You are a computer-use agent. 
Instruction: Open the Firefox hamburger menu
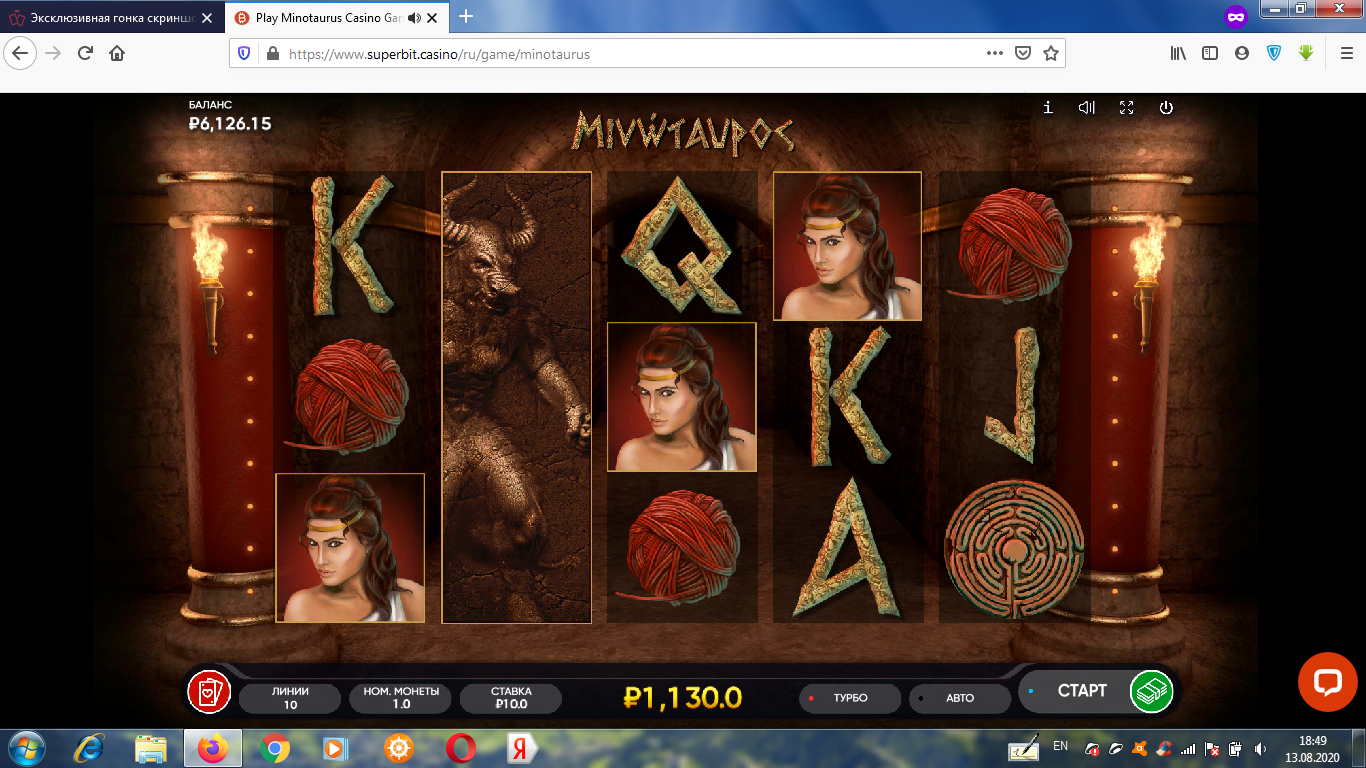1346,54
